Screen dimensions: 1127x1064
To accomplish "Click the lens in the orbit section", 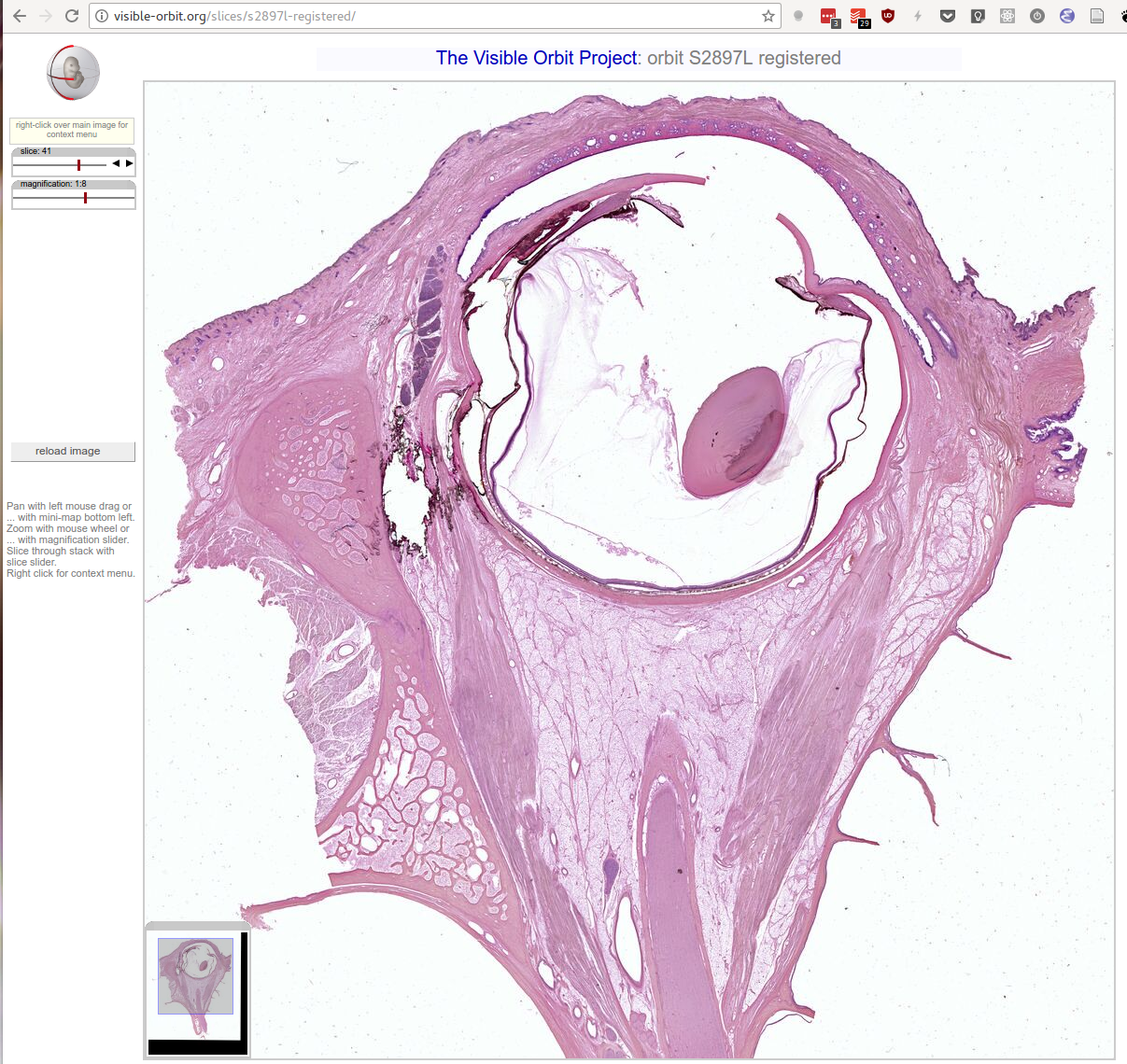I will tap(733, 431).
